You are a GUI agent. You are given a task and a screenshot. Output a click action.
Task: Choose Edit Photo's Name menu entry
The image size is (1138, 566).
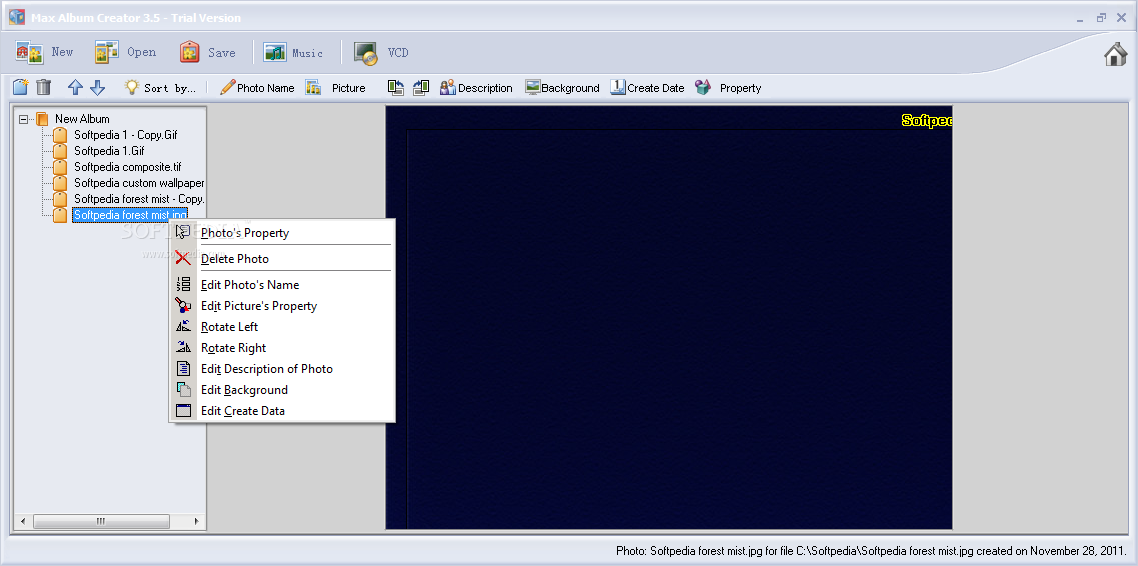tap(282, 284)
